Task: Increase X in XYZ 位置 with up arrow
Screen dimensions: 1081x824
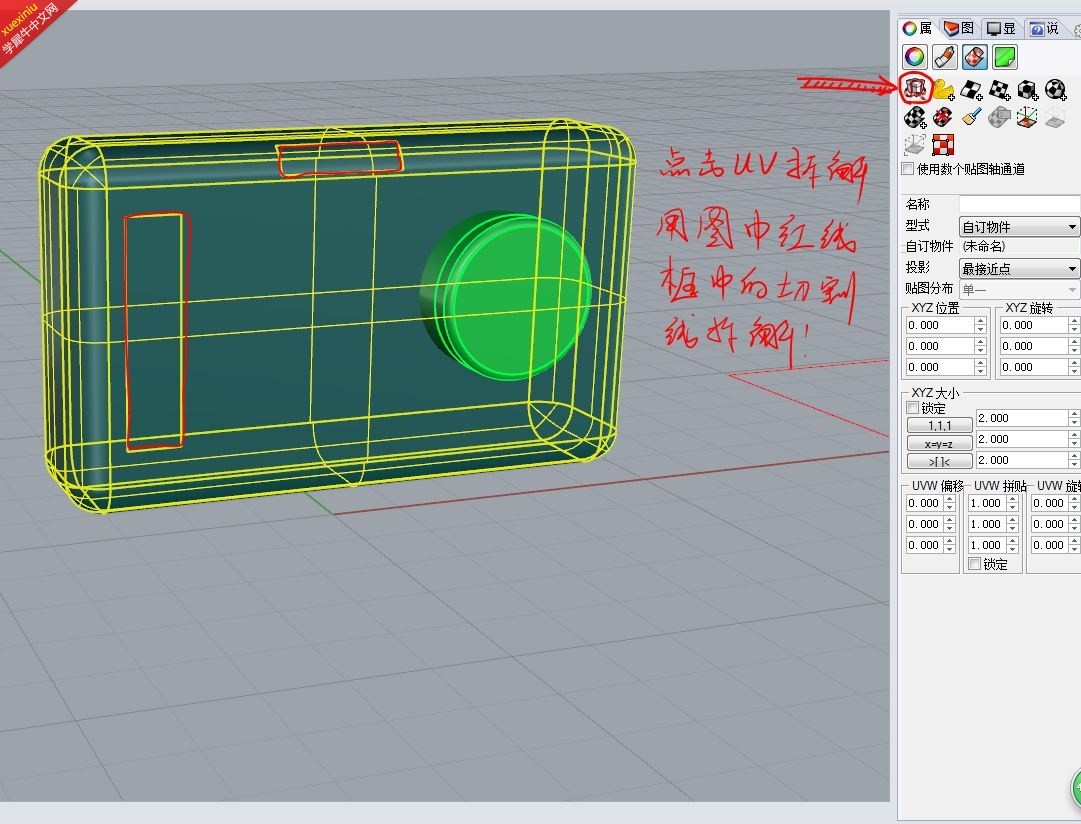Action: 980,321
